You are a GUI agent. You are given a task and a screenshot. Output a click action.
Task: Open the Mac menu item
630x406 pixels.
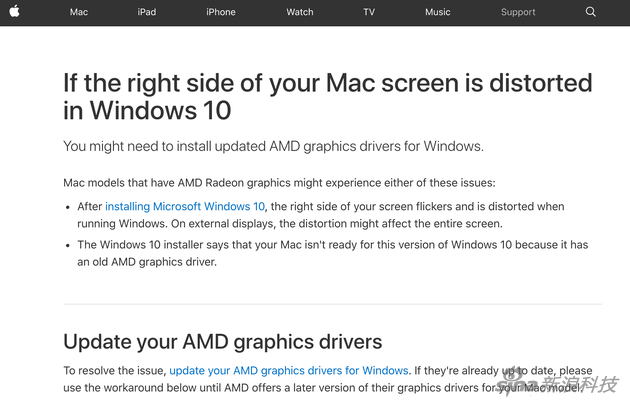(79, 12)
